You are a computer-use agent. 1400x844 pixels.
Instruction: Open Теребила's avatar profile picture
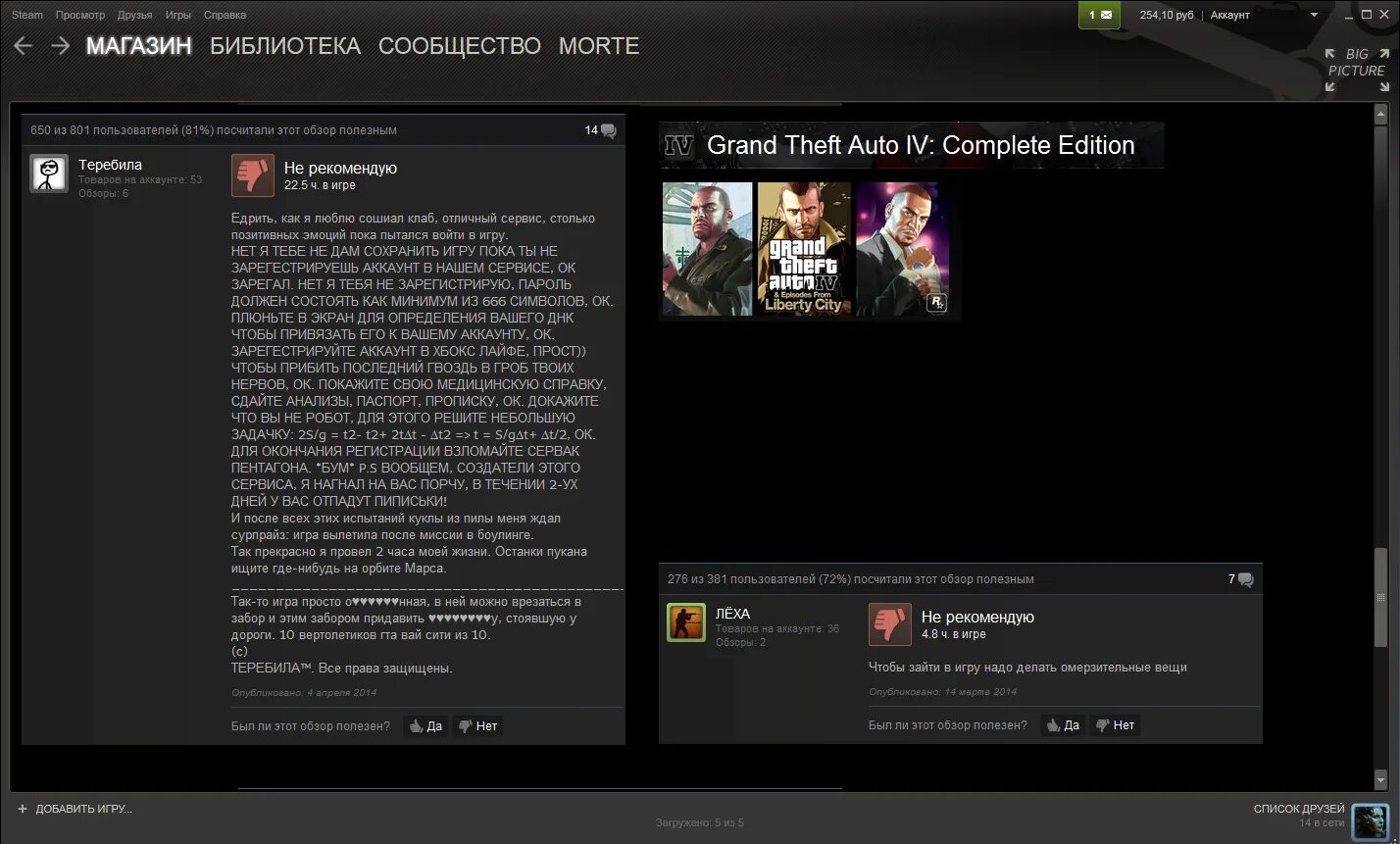(x=49, y=174)
